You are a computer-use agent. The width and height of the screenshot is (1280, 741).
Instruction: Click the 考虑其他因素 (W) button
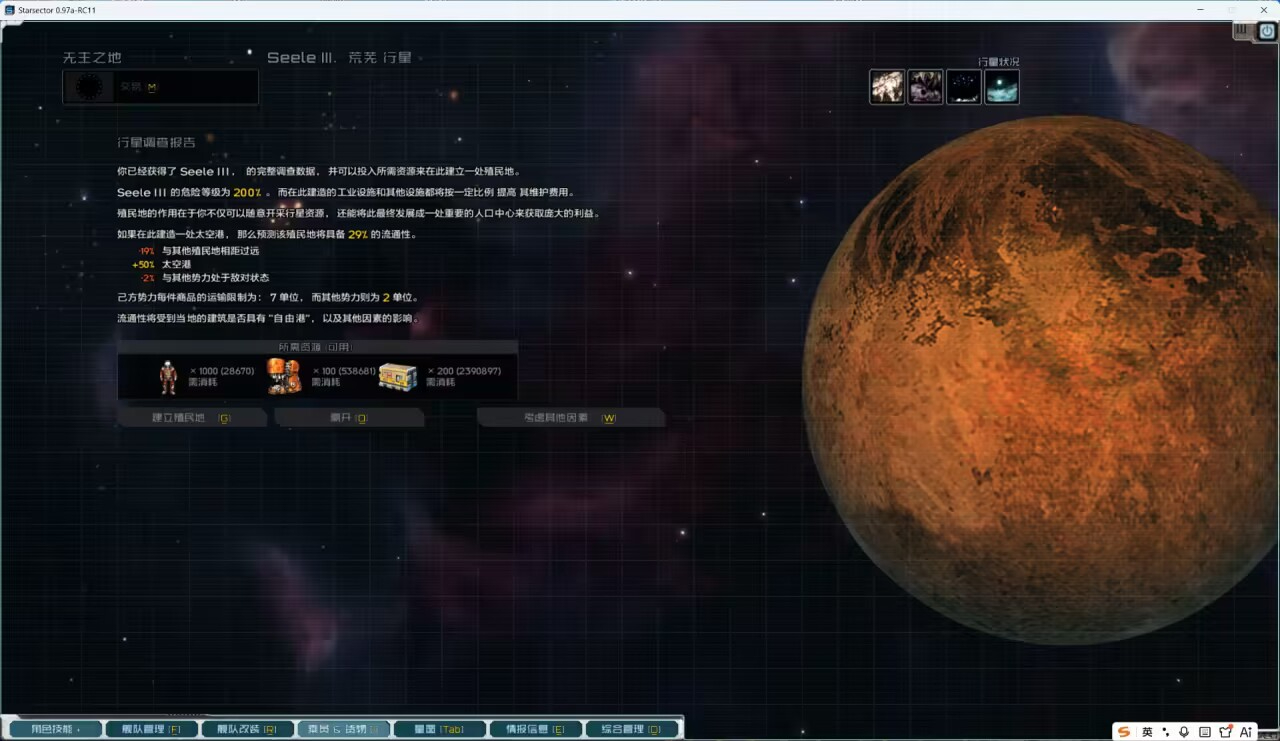pyautogui.click(x=571, y=418)
